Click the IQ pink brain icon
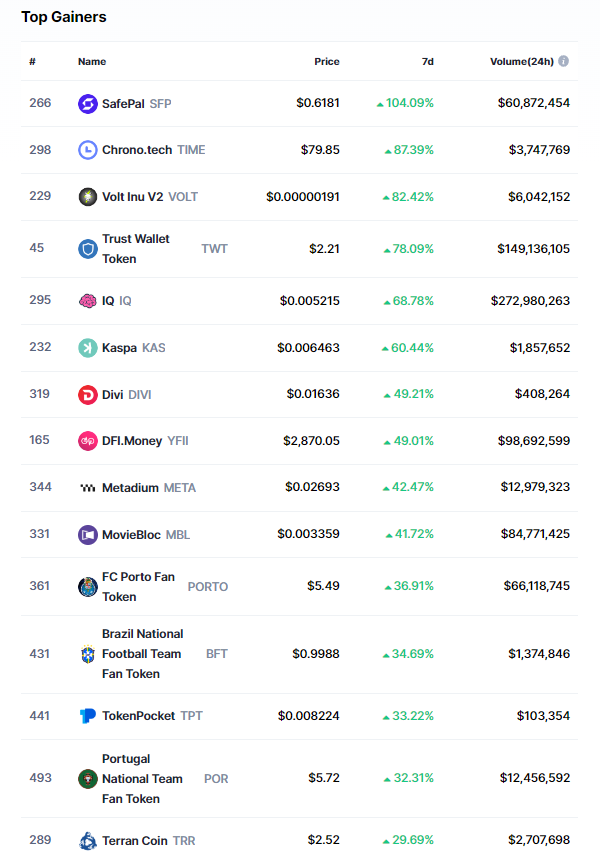Image resolution: width=600 pixels, height=853 pixels. click(x=88, y=301)
